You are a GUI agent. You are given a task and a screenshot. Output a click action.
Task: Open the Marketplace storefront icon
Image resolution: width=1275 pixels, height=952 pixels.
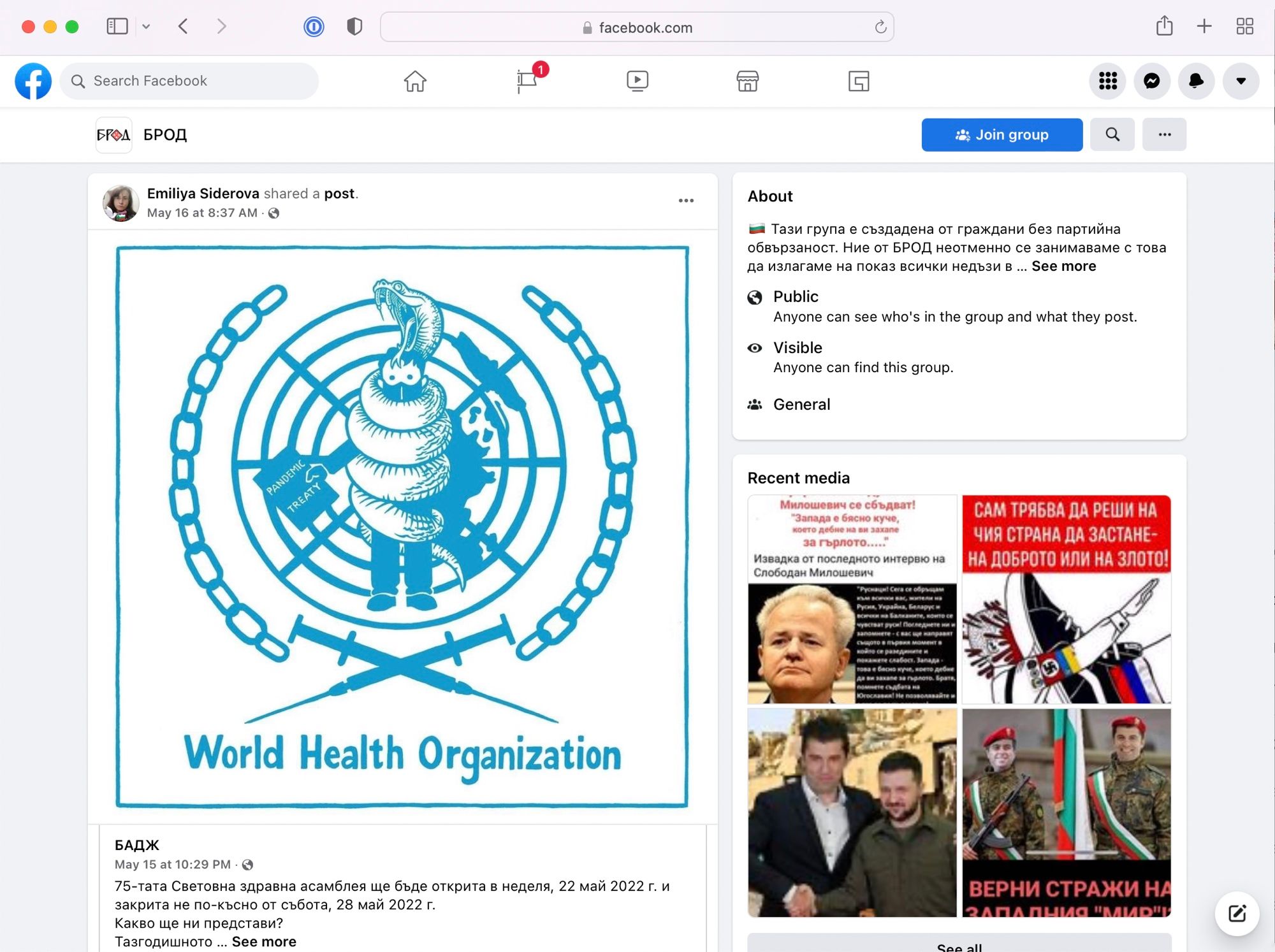tap(747, 81)
